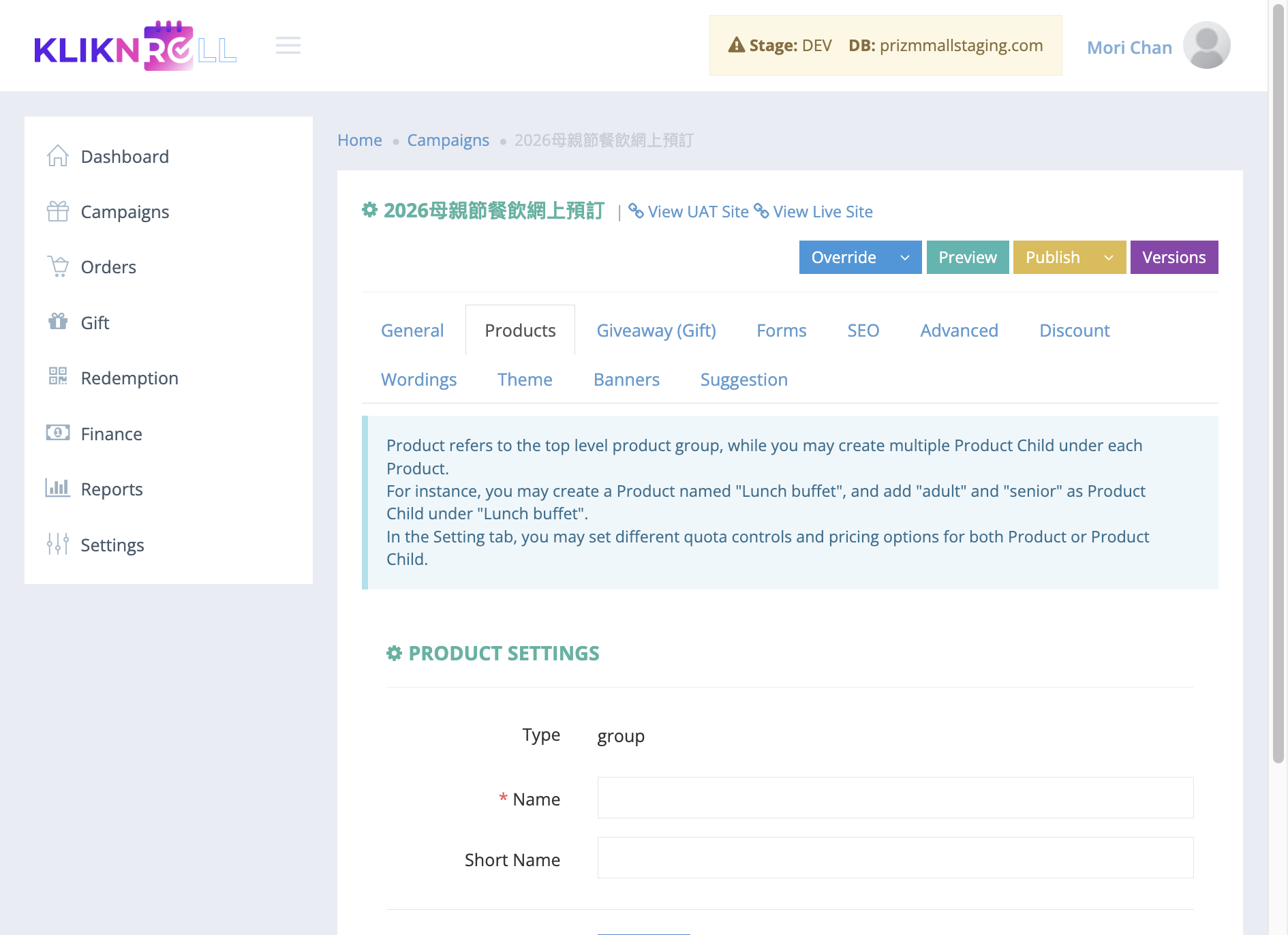Toggle the hamburger sidebar menu icon
Screen dimensions: 1288x935
click(288, 46)
